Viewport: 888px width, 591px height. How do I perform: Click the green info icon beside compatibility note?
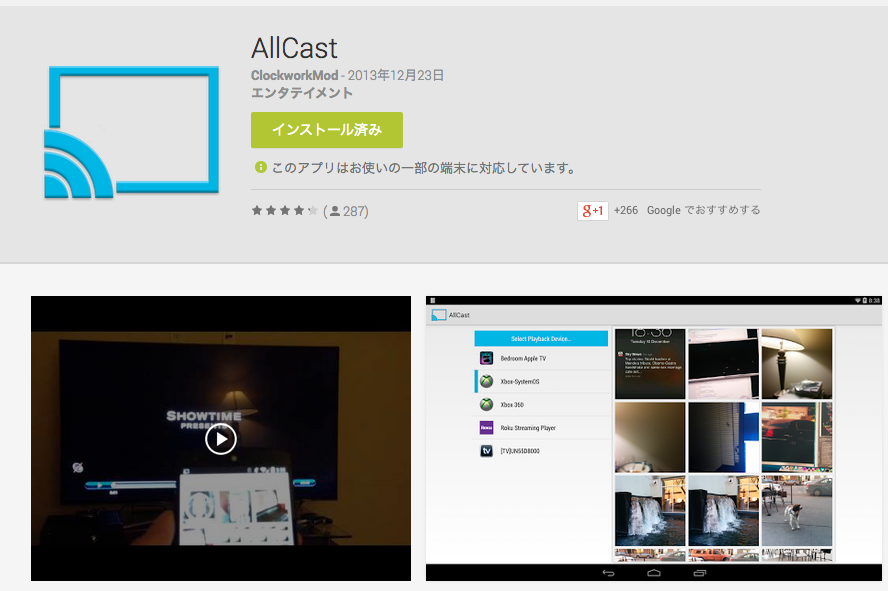[x=261, y=167]
